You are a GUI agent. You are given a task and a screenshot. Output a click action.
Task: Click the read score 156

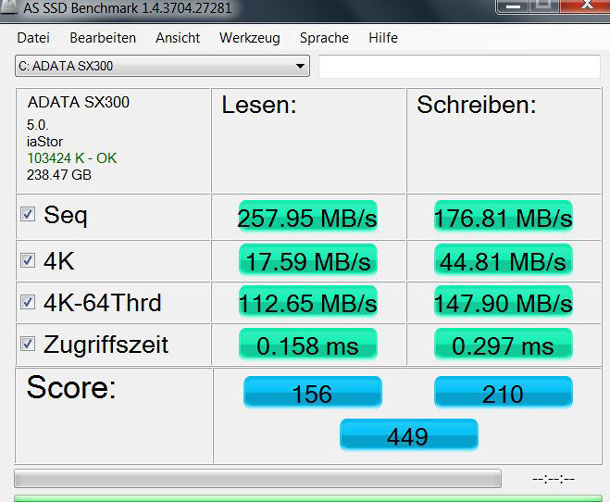(312, 392)
